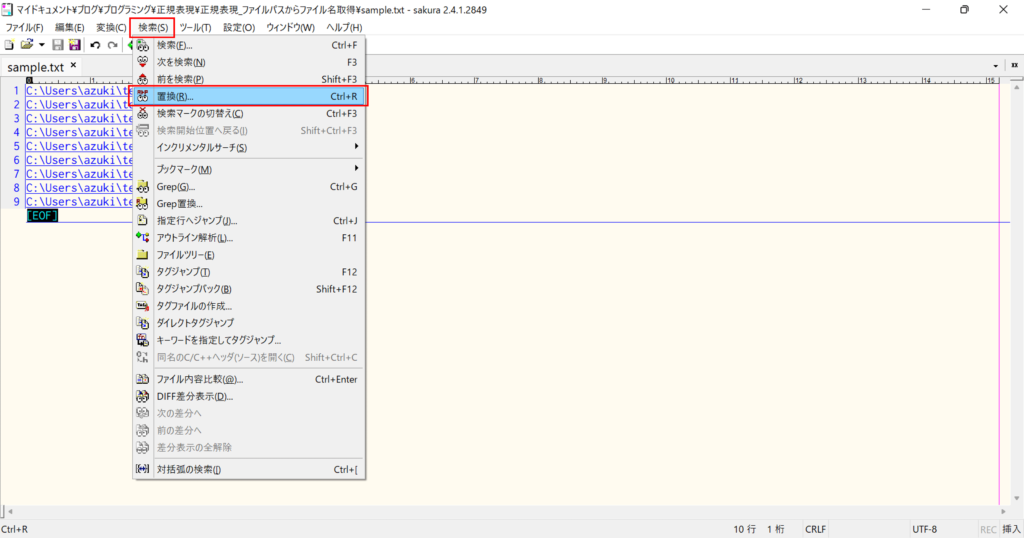Click the Open File folder icon
This screenshot has height=538, width=1024.
point(26,45)
